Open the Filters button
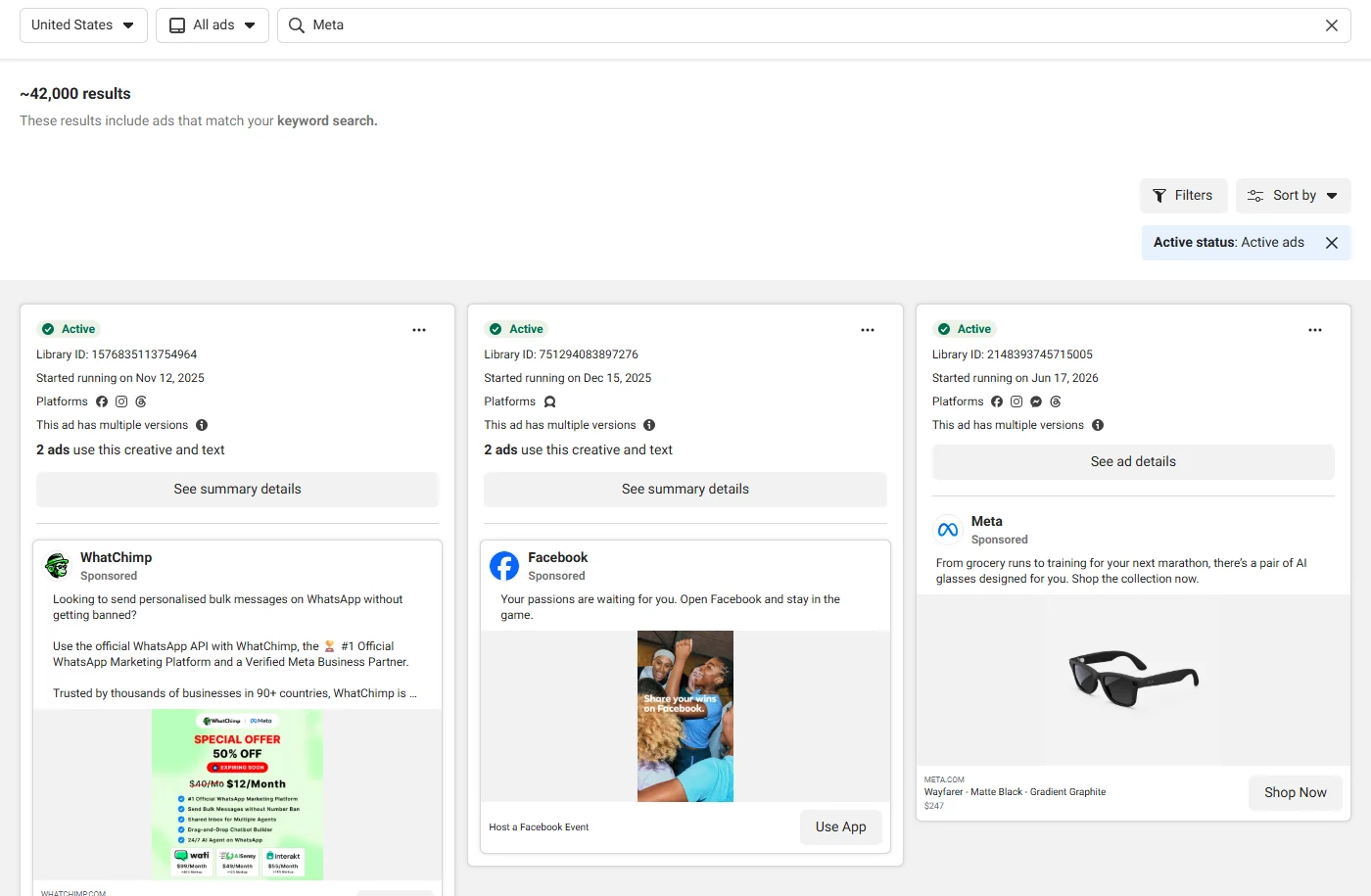The width and height of the screenshot is (1371, 896). click(1183, 196)
